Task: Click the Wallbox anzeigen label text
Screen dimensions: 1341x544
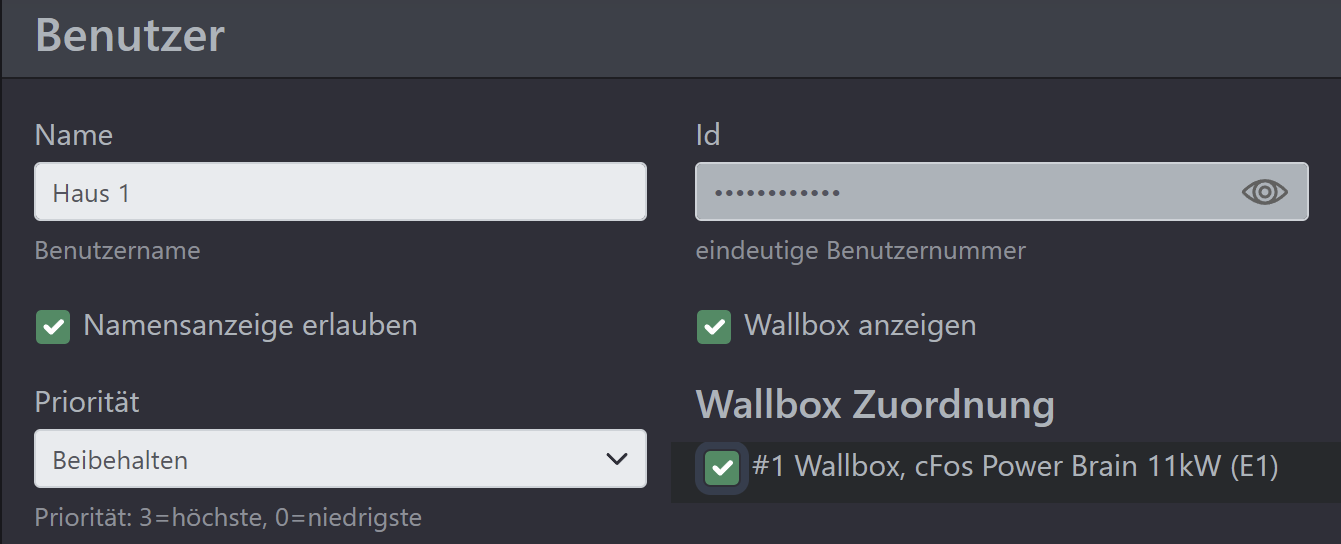Action: [860, 326]
